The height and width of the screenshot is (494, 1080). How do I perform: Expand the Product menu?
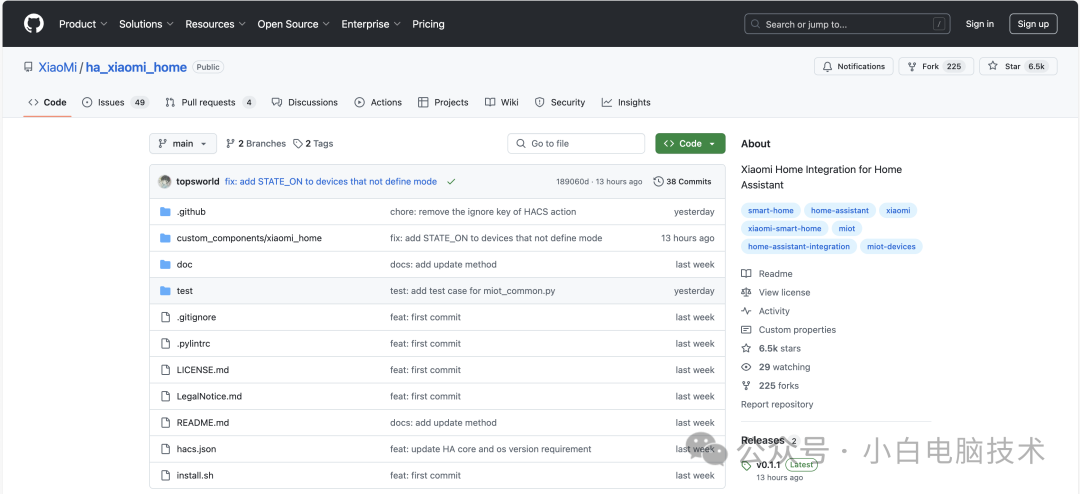[83, 23]
